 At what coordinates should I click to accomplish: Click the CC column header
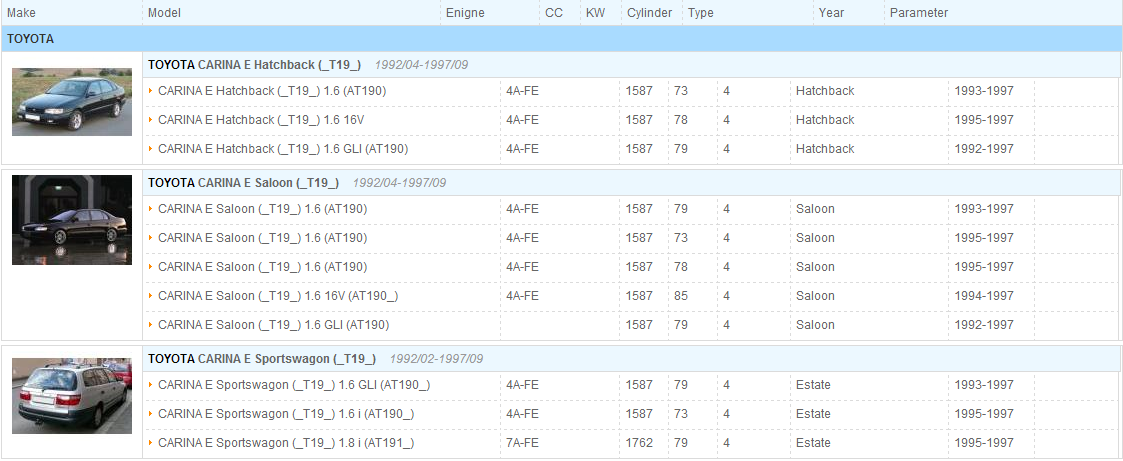pyautogui.click(x=554, y=13)
